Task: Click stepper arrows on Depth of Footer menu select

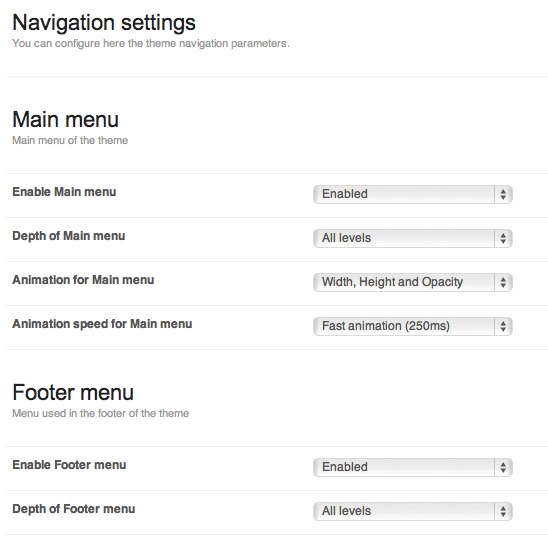Action: pos(503,511)
